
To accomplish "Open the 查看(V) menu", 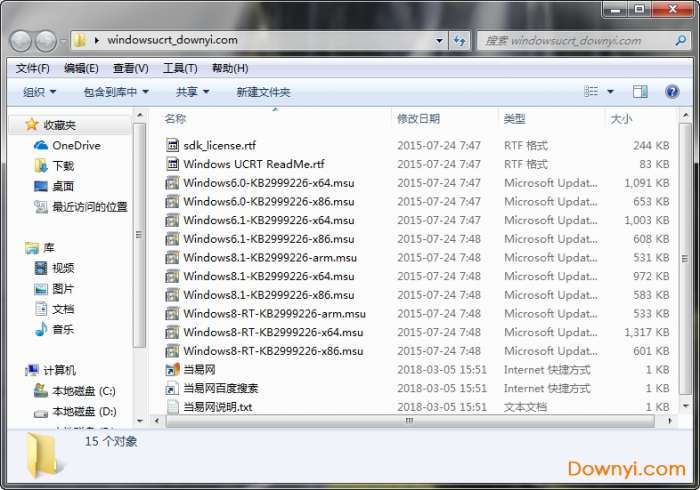I will point(130,68).
